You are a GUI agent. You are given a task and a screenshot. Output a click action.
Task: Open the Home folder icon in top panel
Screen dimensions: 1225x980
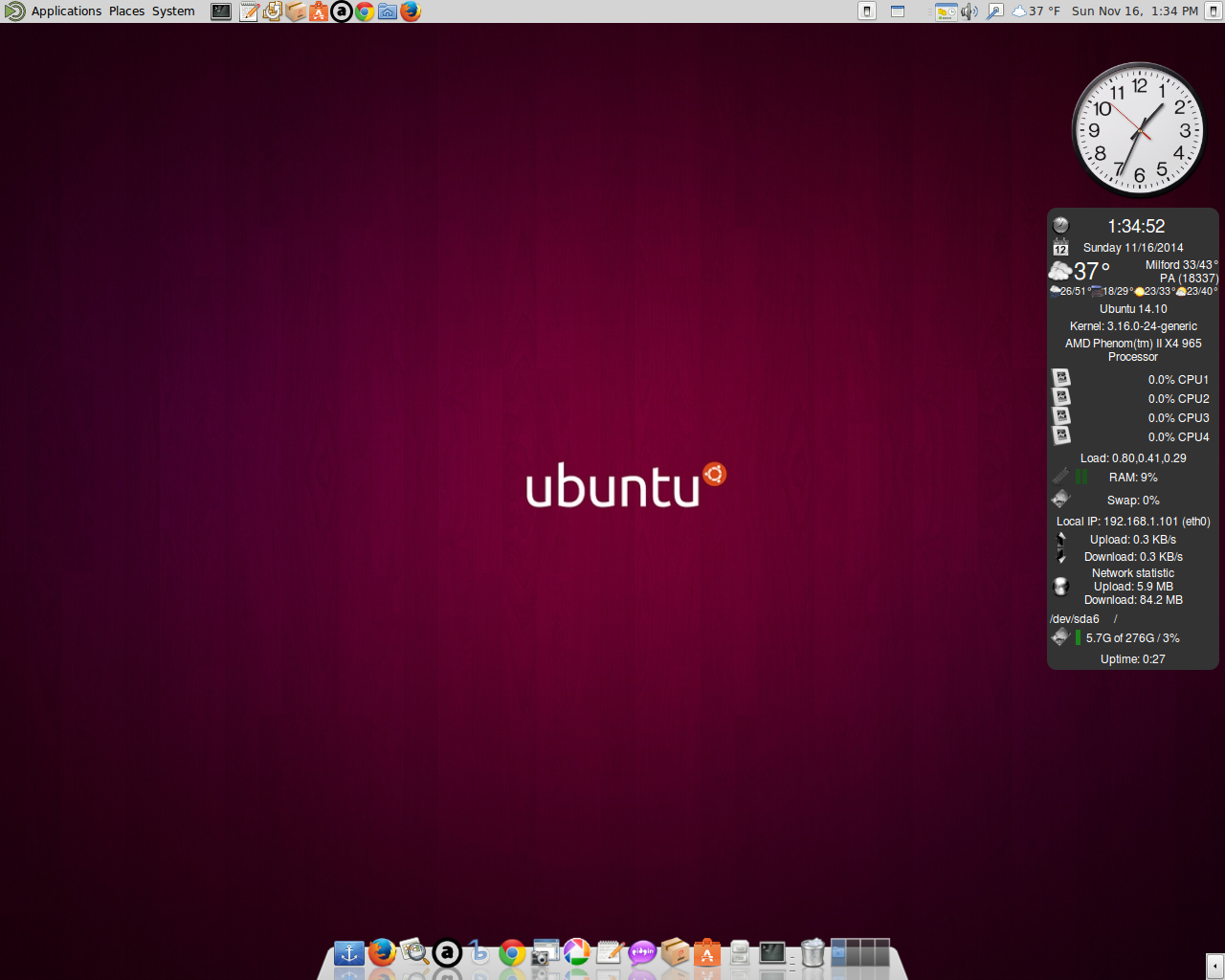coord(388,11)
